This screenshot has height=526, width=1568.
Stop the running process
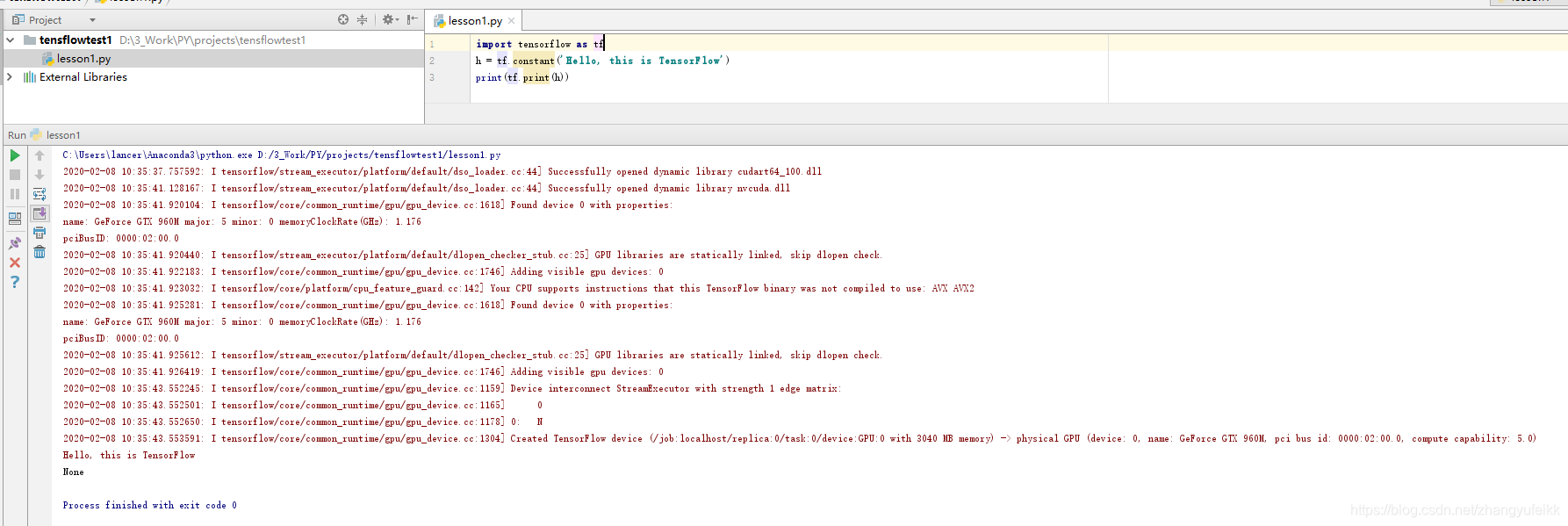(15, 175)
